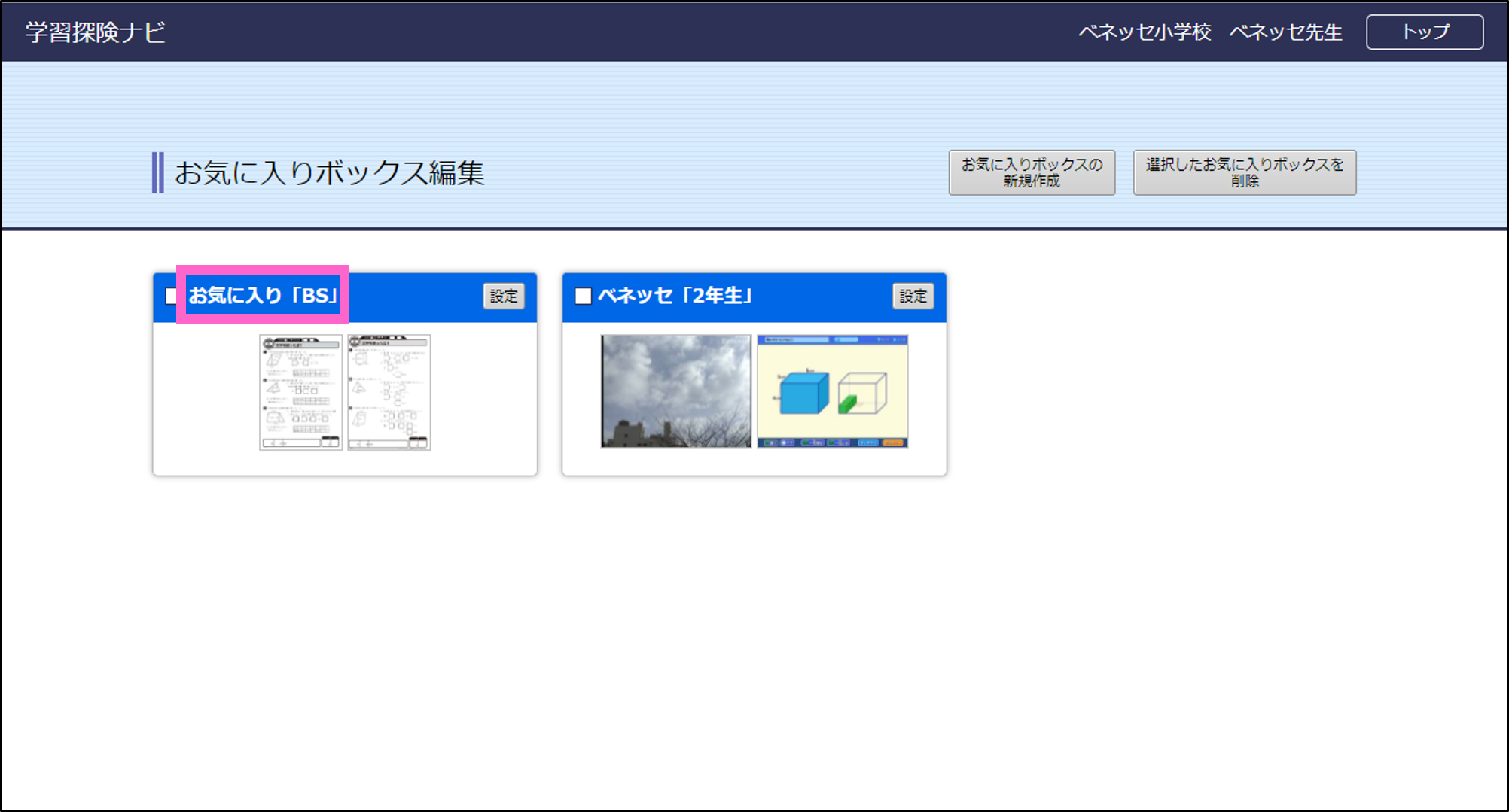1509x812 pixels.
Task: Select the ベネッセ「2年生」box title
Action: click(x=675, y=296)
